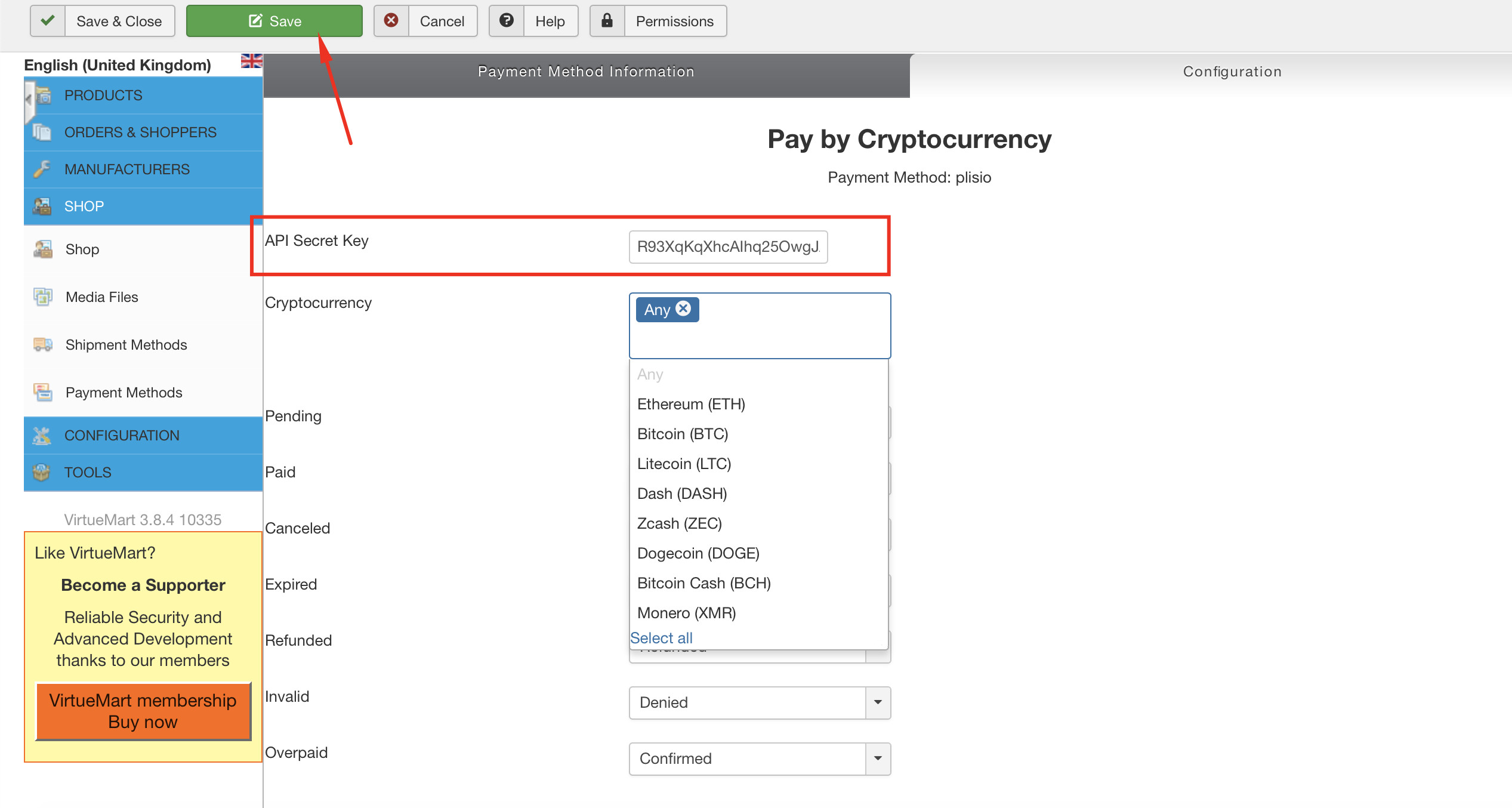Remove the Any cryptocurrency tag
The image size is (1512, 808).
coord(683,309)
